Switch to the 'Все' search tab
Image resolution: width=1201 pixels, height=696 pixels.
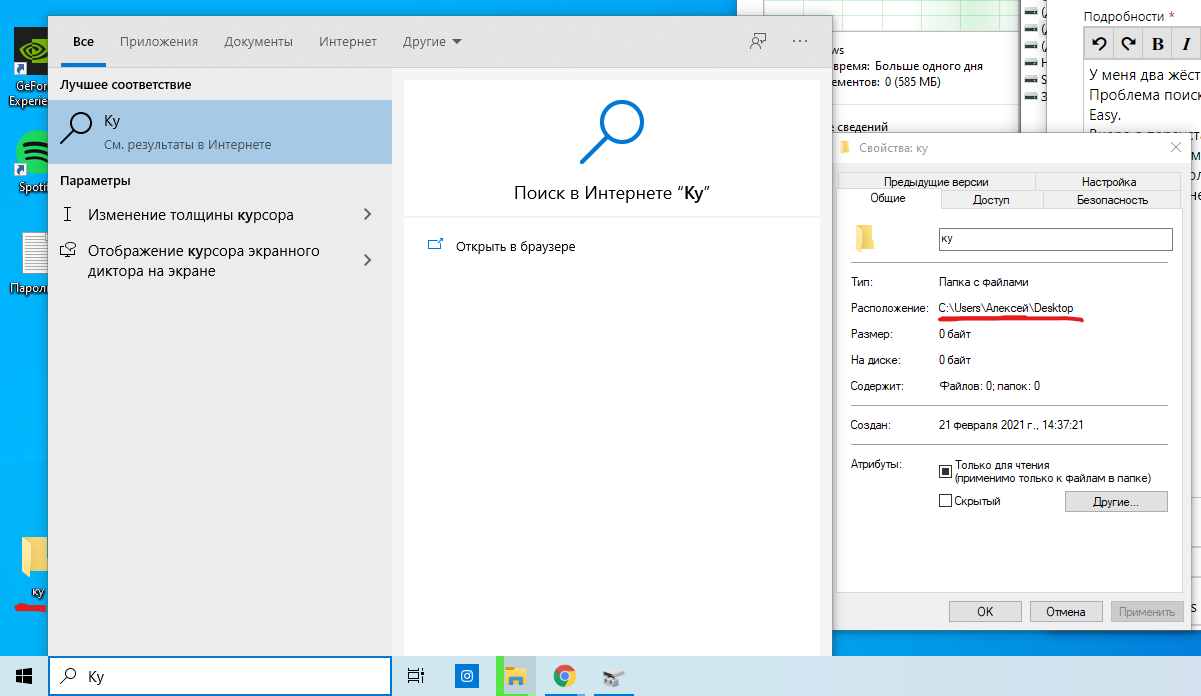pyautogui.click(x=83, y=42)
